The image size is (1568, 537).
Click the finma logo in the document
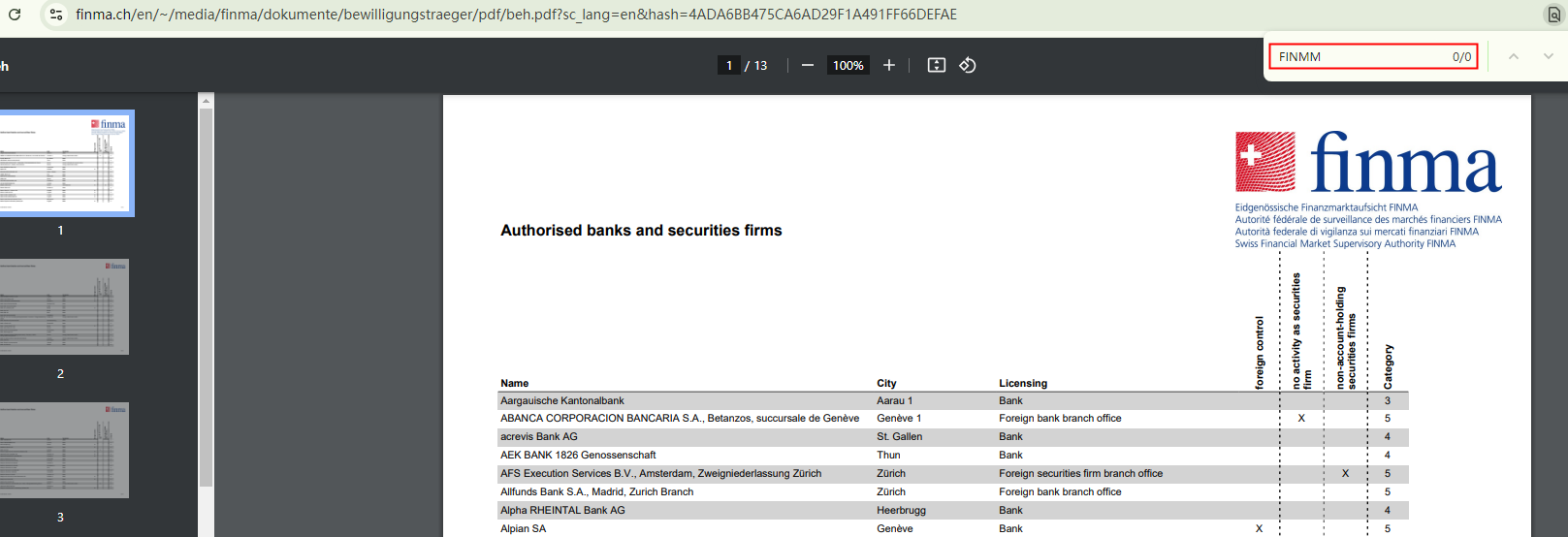click(1367, 162)
